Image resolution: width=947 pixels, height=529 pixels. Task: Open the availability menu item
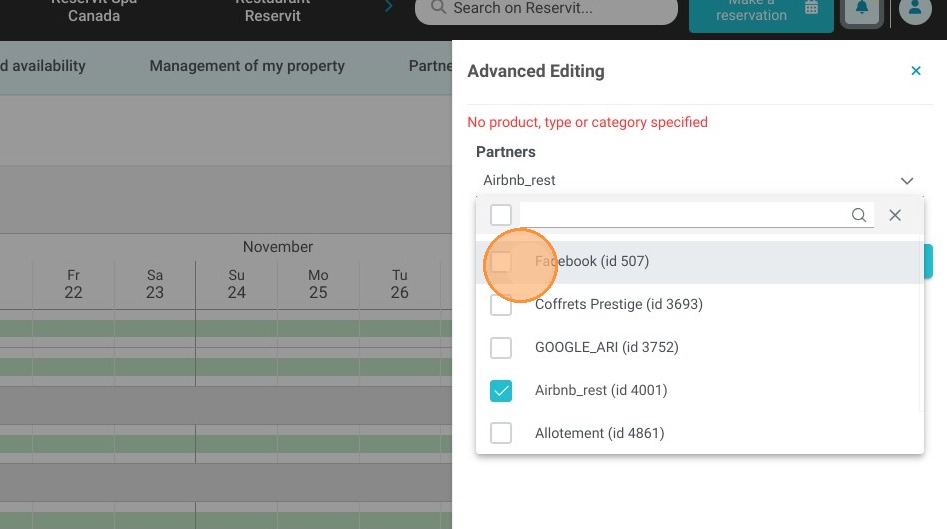(43, 66)
